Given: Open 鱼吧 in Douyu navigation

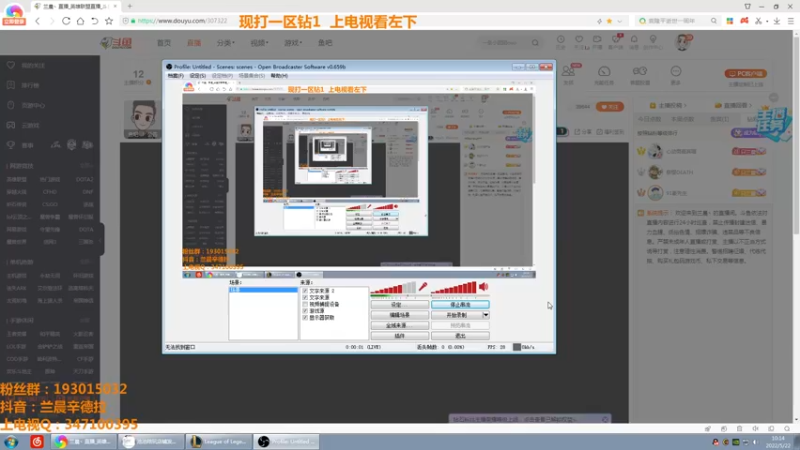Looking at the screenshot, I should pyautogui.click(x=325, y=43).
